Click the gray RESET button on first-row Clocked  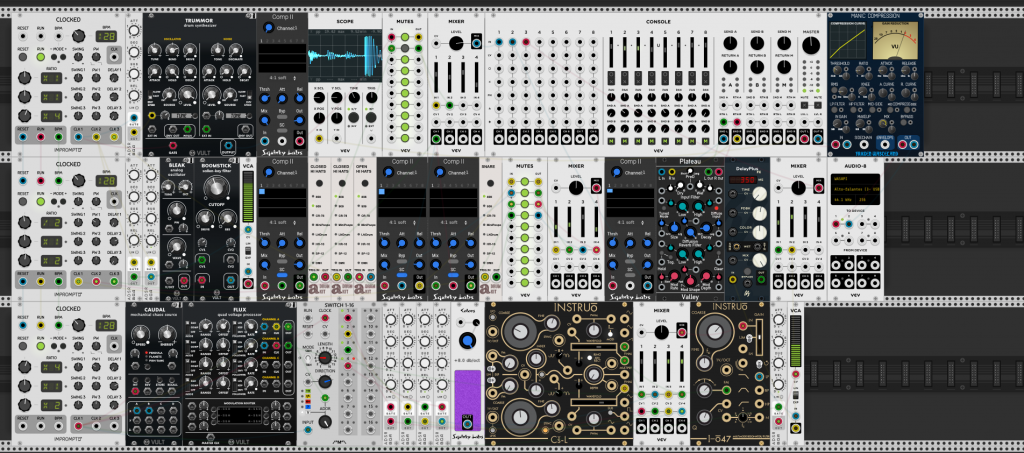tap(23, 57)
